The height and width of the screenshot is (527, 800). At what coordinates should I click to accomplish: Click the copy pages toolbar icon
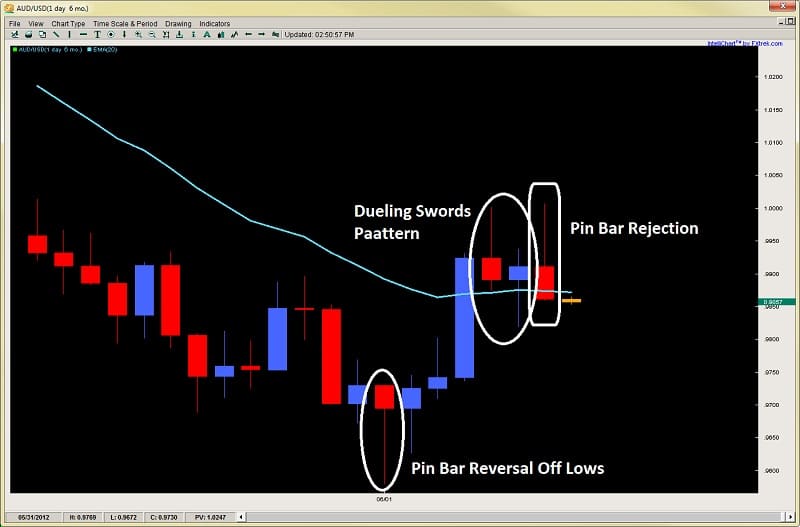42,35
